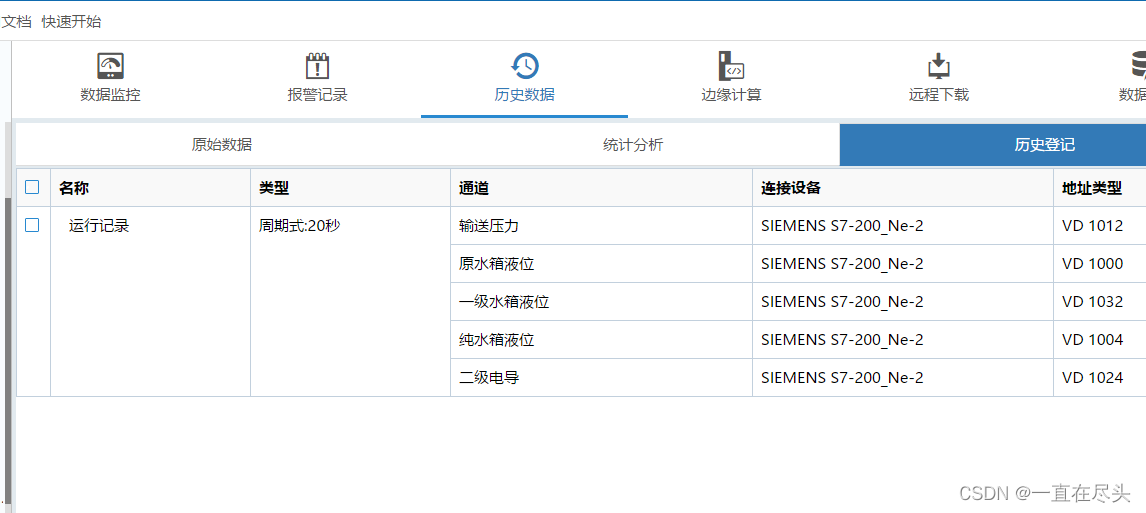
Task: Click SIEMENS S7-200_Ne-2 in 纯水箱液位 row
Action: (903, 340)
